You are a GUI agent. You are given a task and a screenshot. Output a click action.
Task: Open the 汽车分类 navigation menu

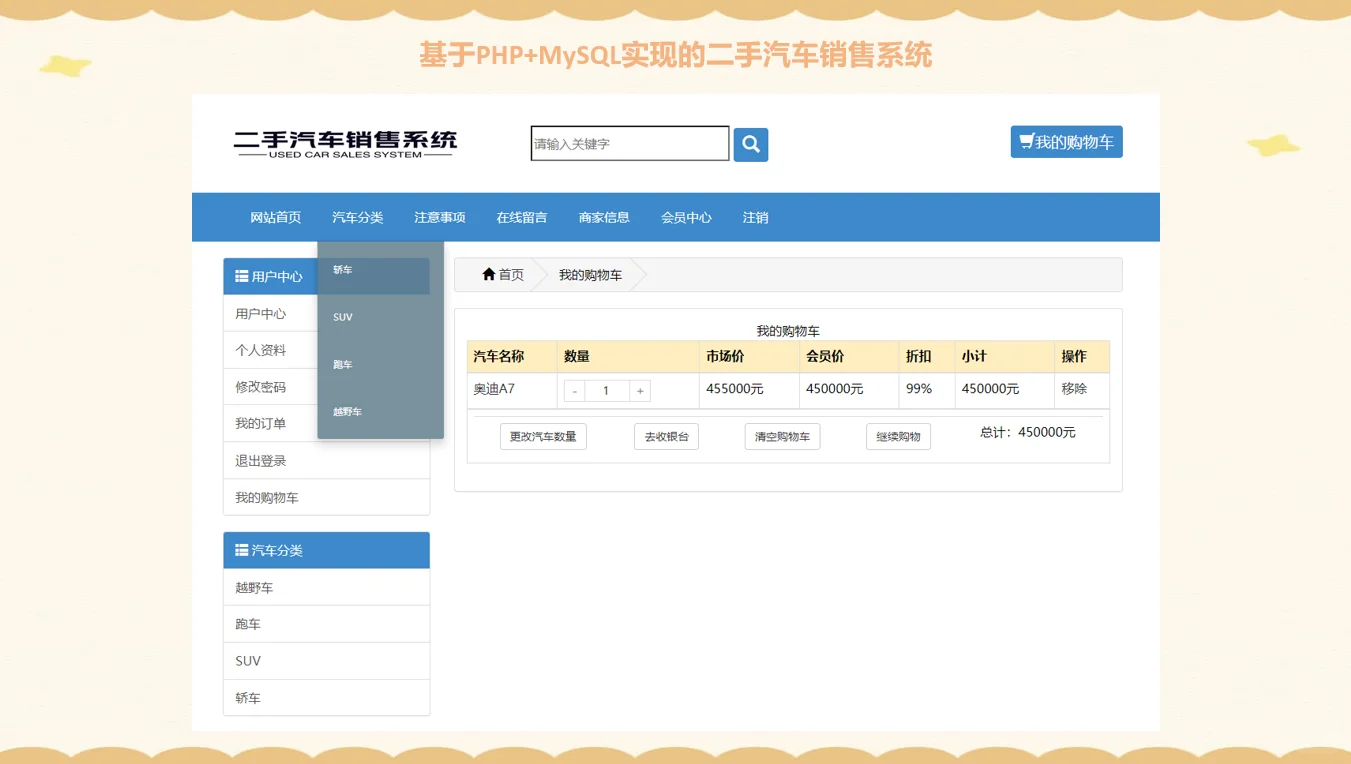click(x=357, y=217)
